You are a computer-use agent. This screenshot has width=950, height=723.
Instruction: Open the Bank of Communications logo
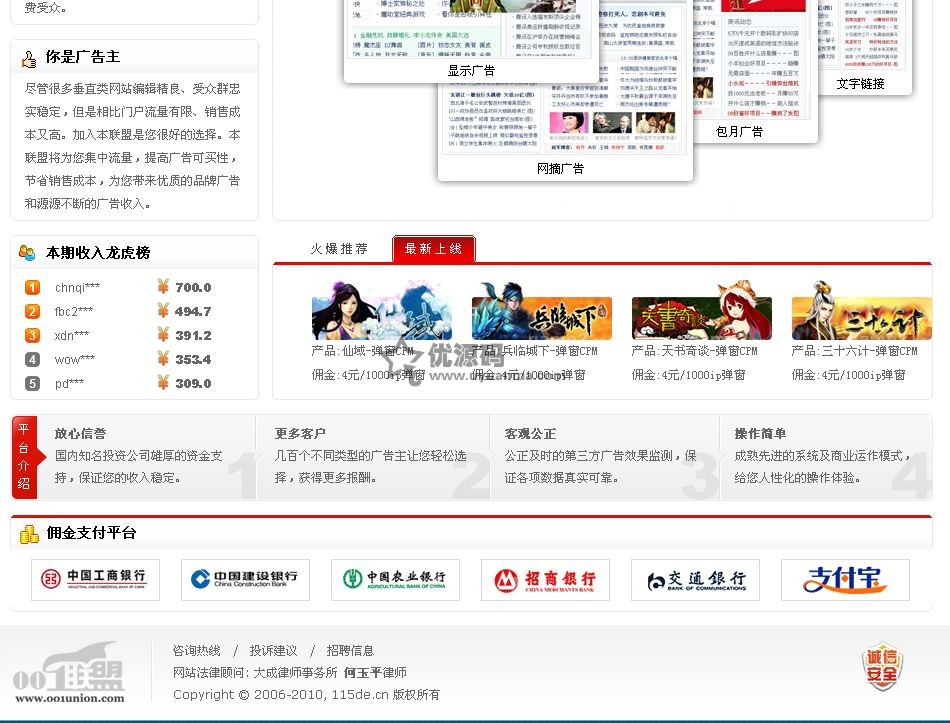(x=695, y=579)
